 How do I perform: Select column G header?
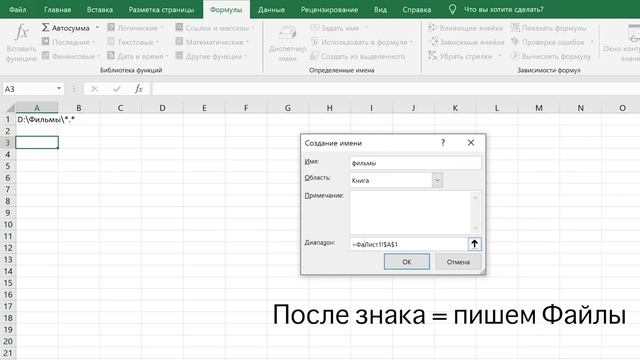click(x=288, y=108)
